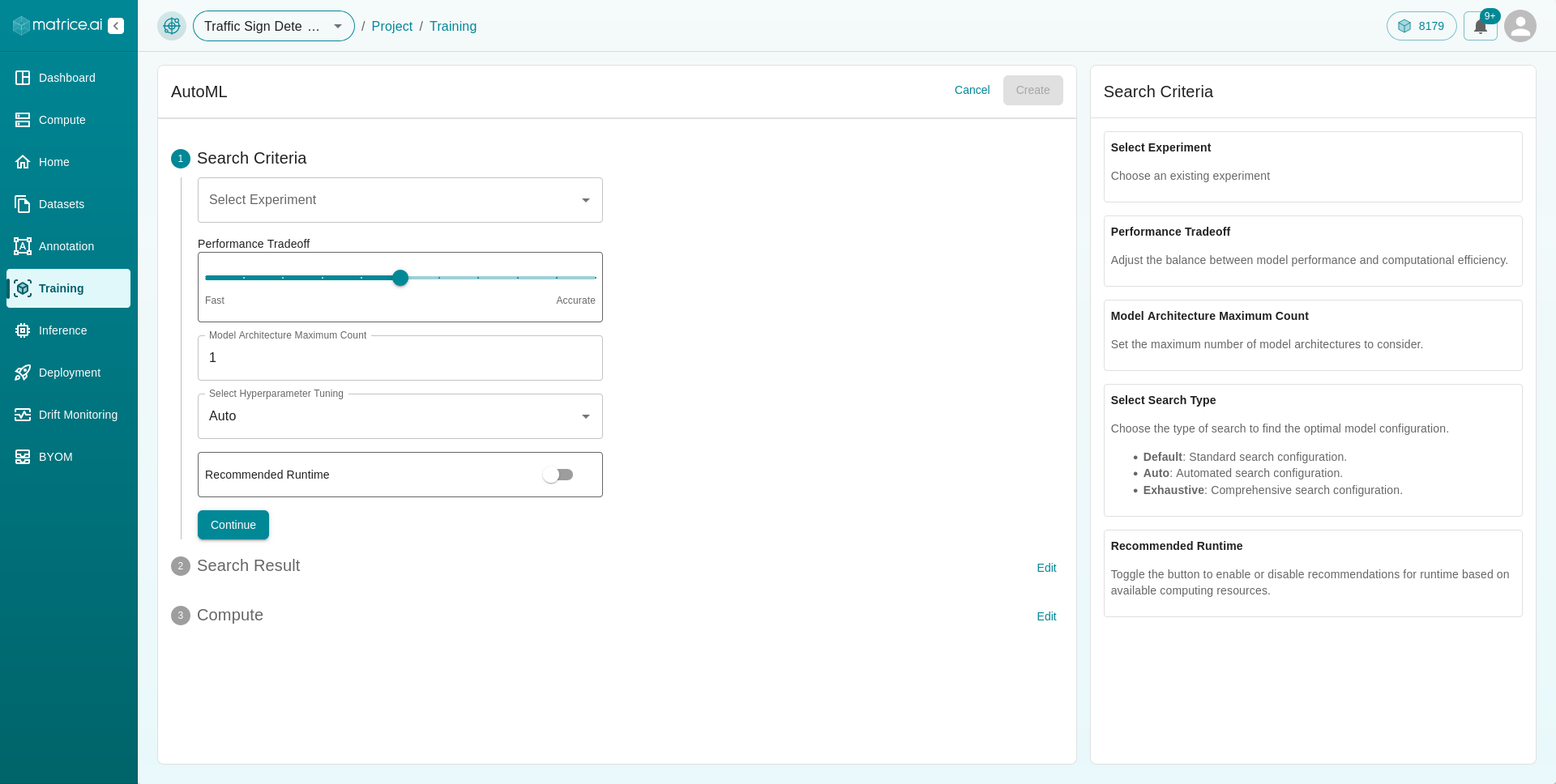The height and width of the screenshot is (784, 1556).
Task: Click the Recommended Runtime help card title
Action: (x=1177, y=546)
